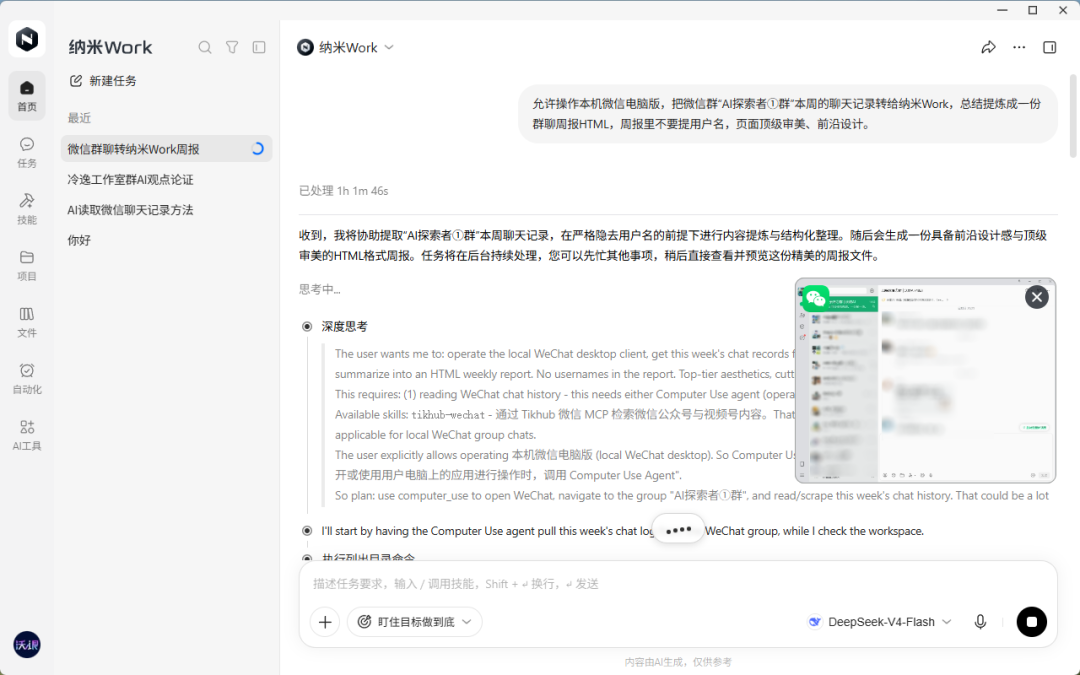This screenshot has height=675, width=1080.
Task: Collapse the 深度思考 step
Action: 344,326
